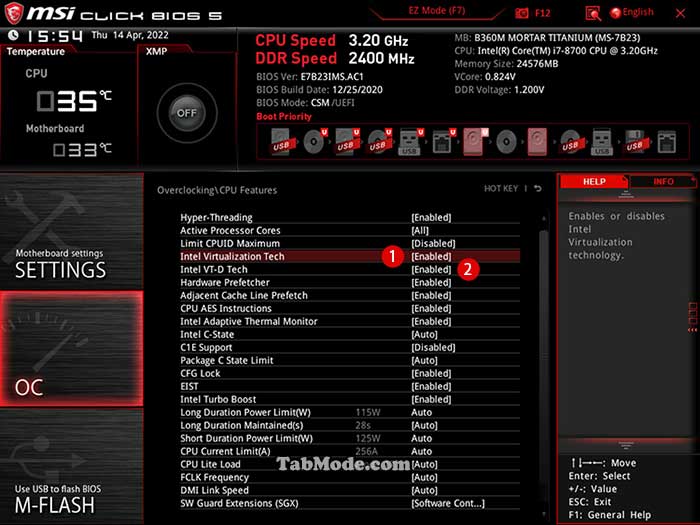Select the highlighted UEFI hard disk boot icon
Screen dimensions: 700x525
pos(475,142)
